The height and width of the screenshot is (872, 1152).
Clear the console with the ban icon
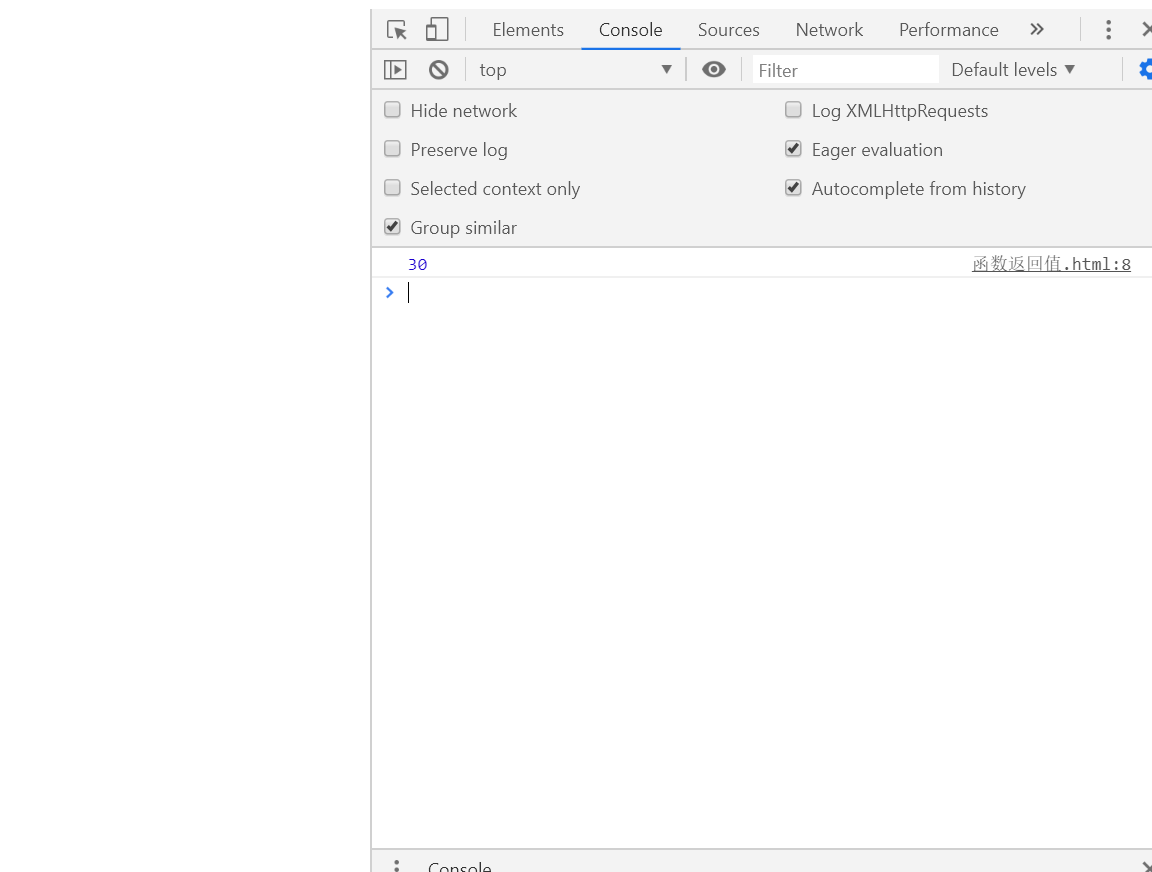click(x=439, y=70)
